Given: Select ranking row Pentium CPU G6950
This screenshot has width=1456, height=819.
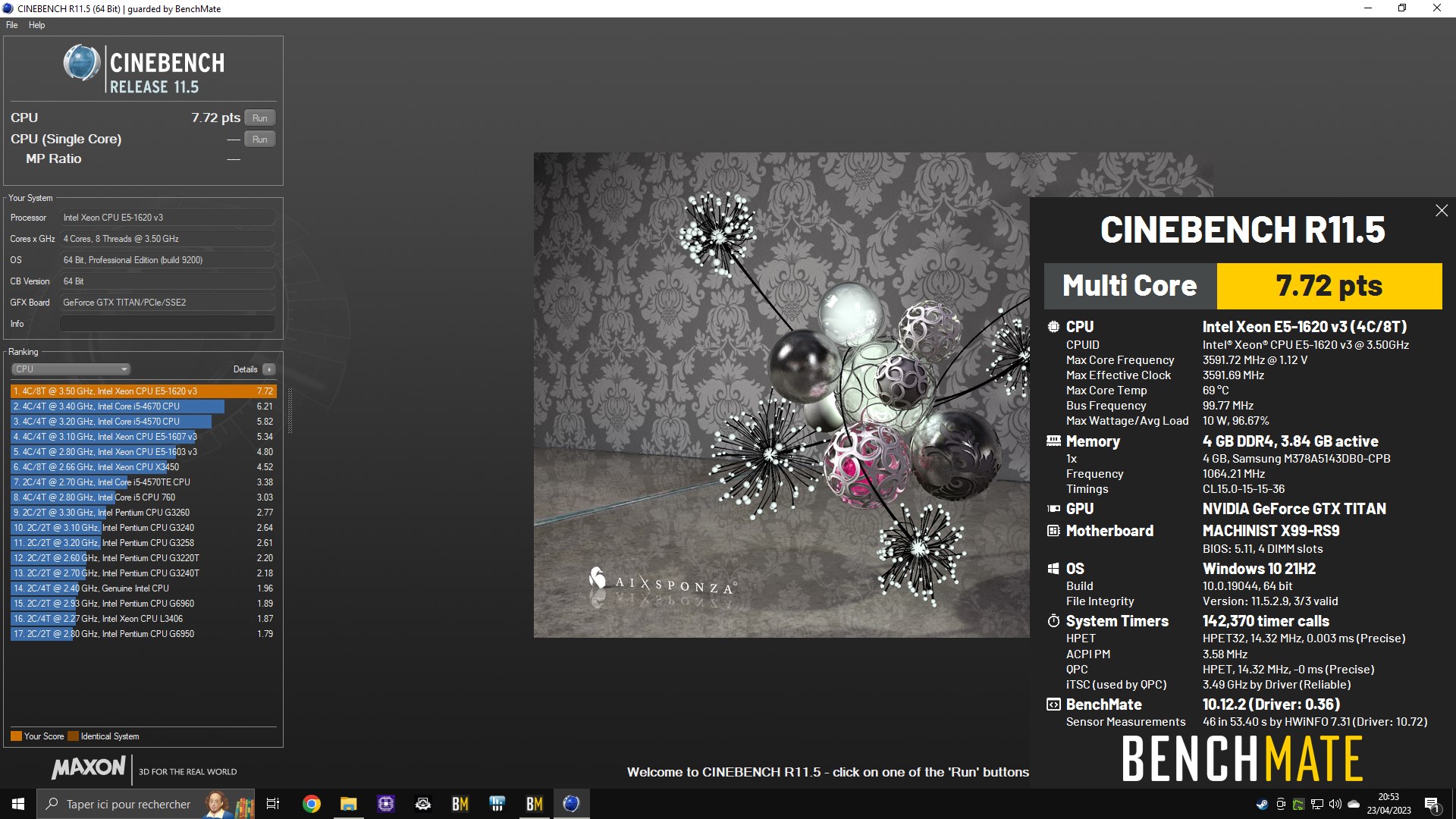Looking at the screenshot, I should tap(143, 634).
